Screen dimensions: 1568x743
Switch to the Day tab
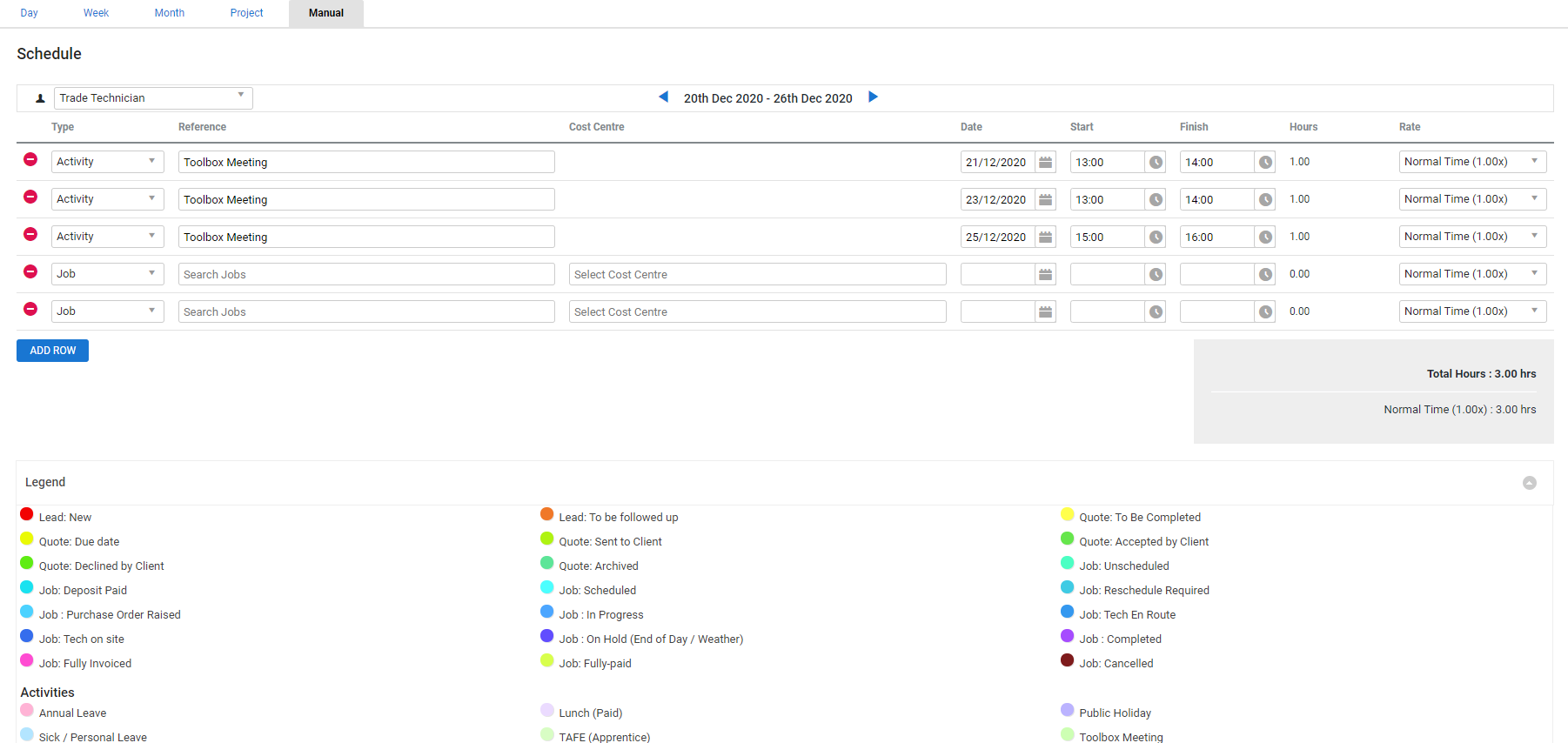pos(30,13)
